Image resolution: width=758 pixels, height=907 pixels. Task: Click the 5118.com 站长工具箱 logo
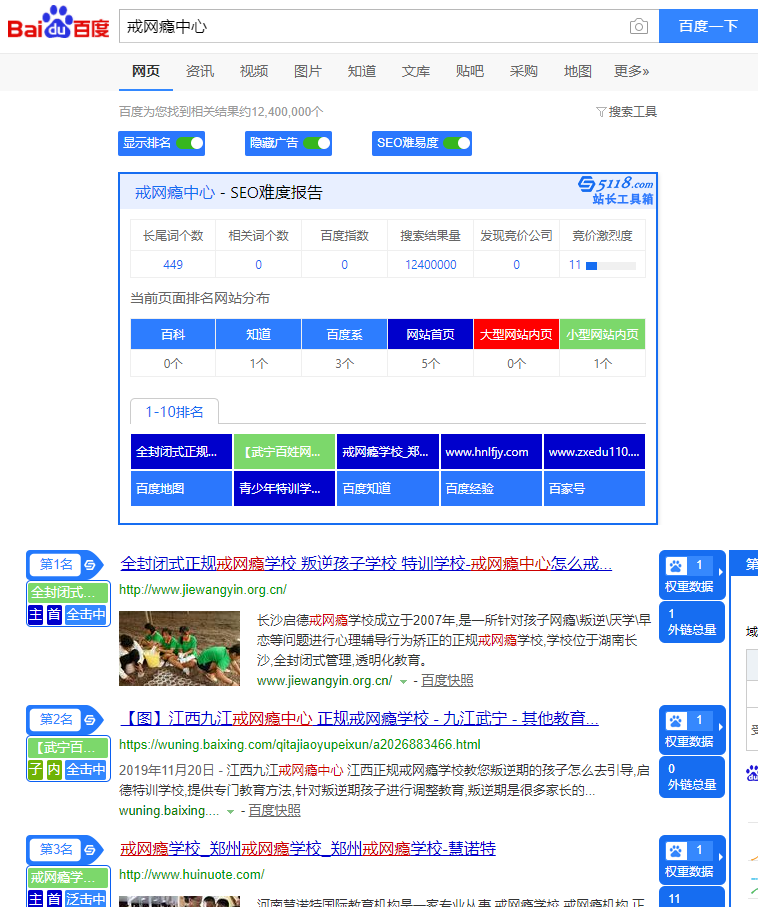click(x=615, y=190)
